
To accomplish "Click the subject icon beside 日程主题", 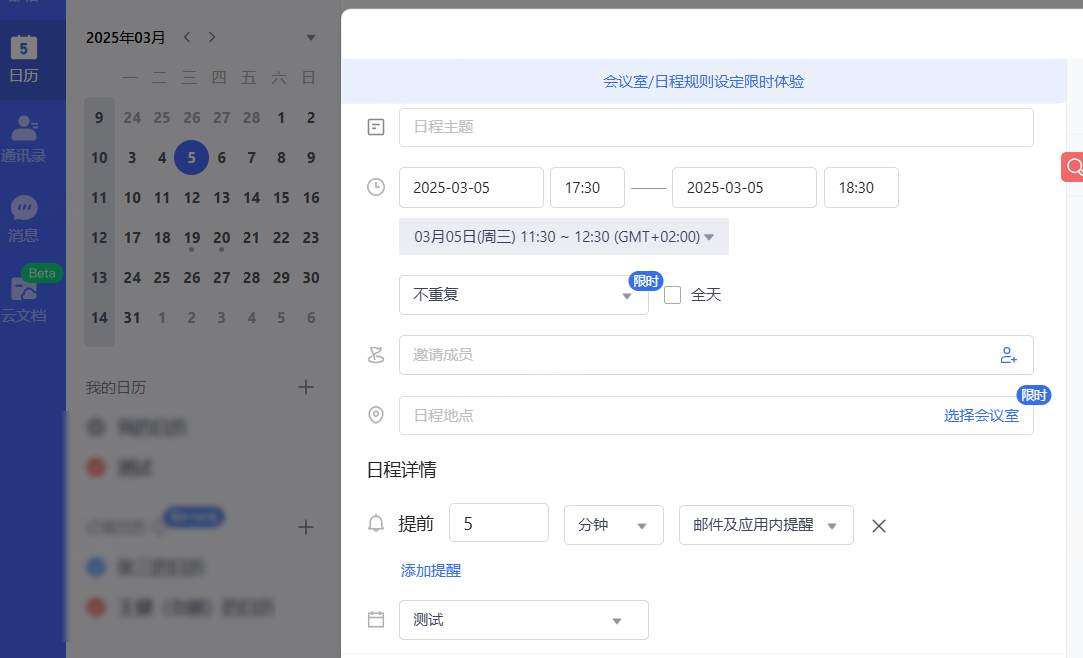I will pos(376,127).
